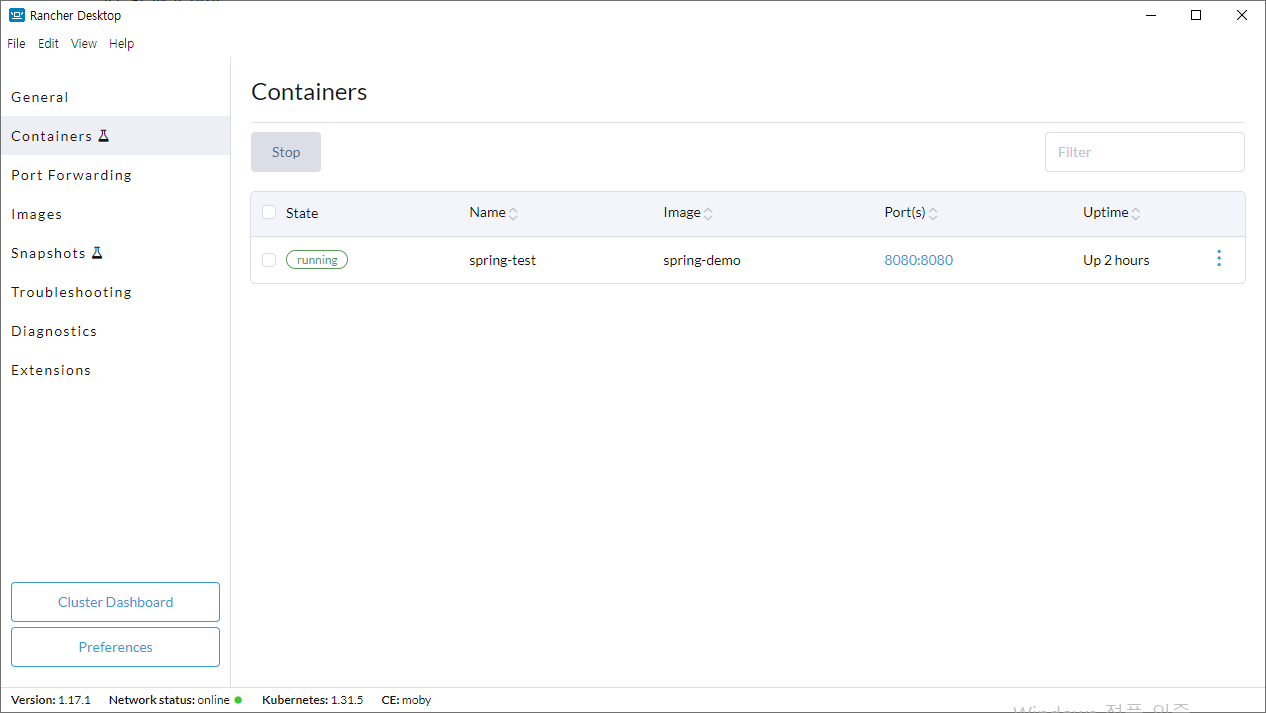Click the CE: moby status entry

(x=406, y=700)
